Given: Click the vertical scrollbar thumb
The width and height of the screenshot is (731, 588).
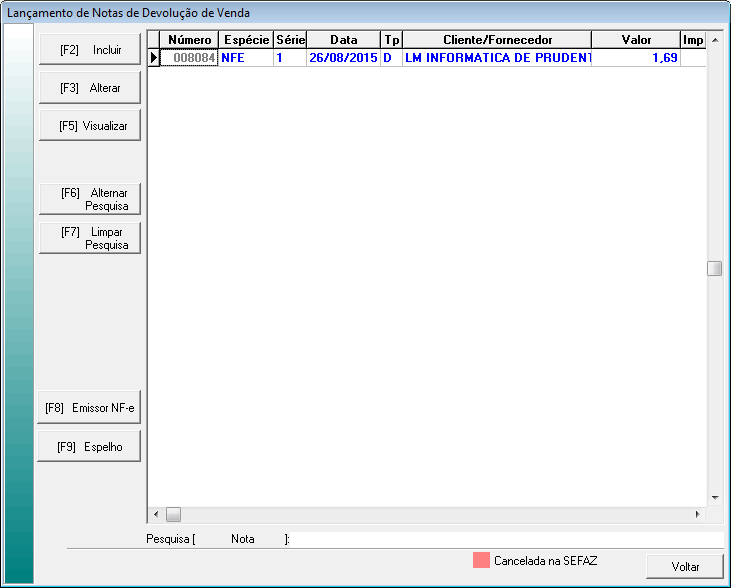Looking at the screenshot, I should [714, 268].
